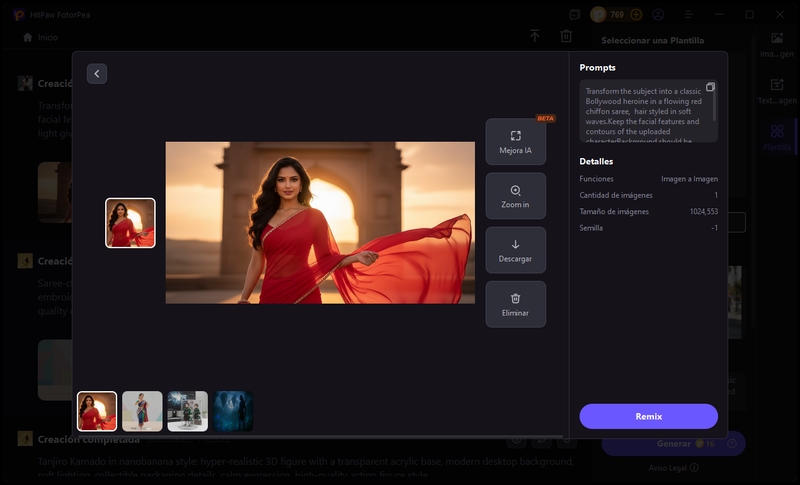
Task: Select Plantilla sidebar tab
Action: pyautogui.click(x=777, y=137)
